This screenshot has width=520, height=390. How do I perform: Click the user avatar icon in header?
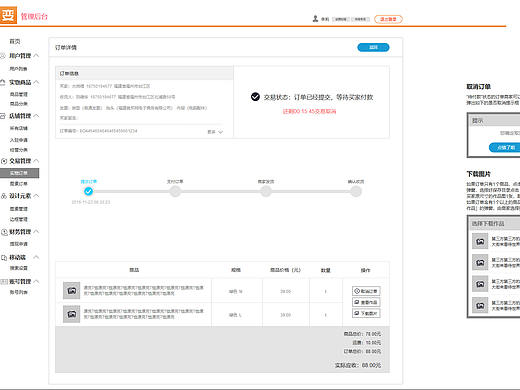point(315,19)
